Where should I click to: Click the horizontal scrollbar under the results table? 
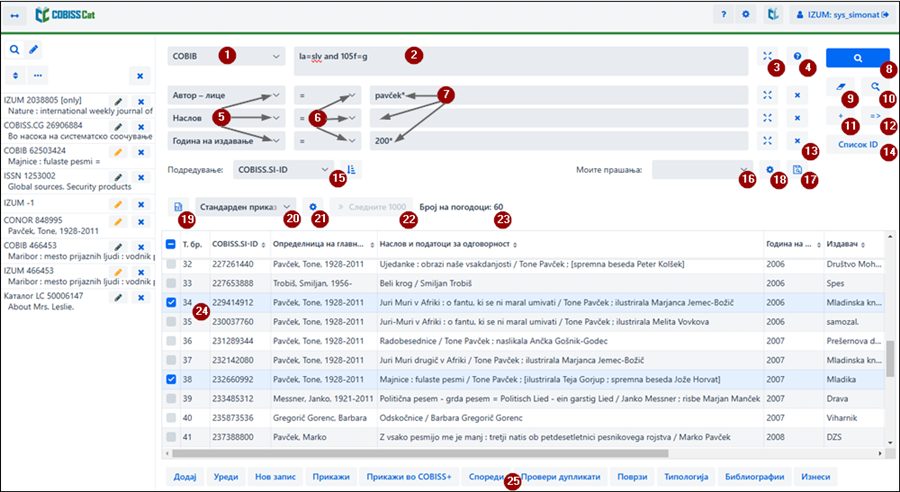(420, 454)
